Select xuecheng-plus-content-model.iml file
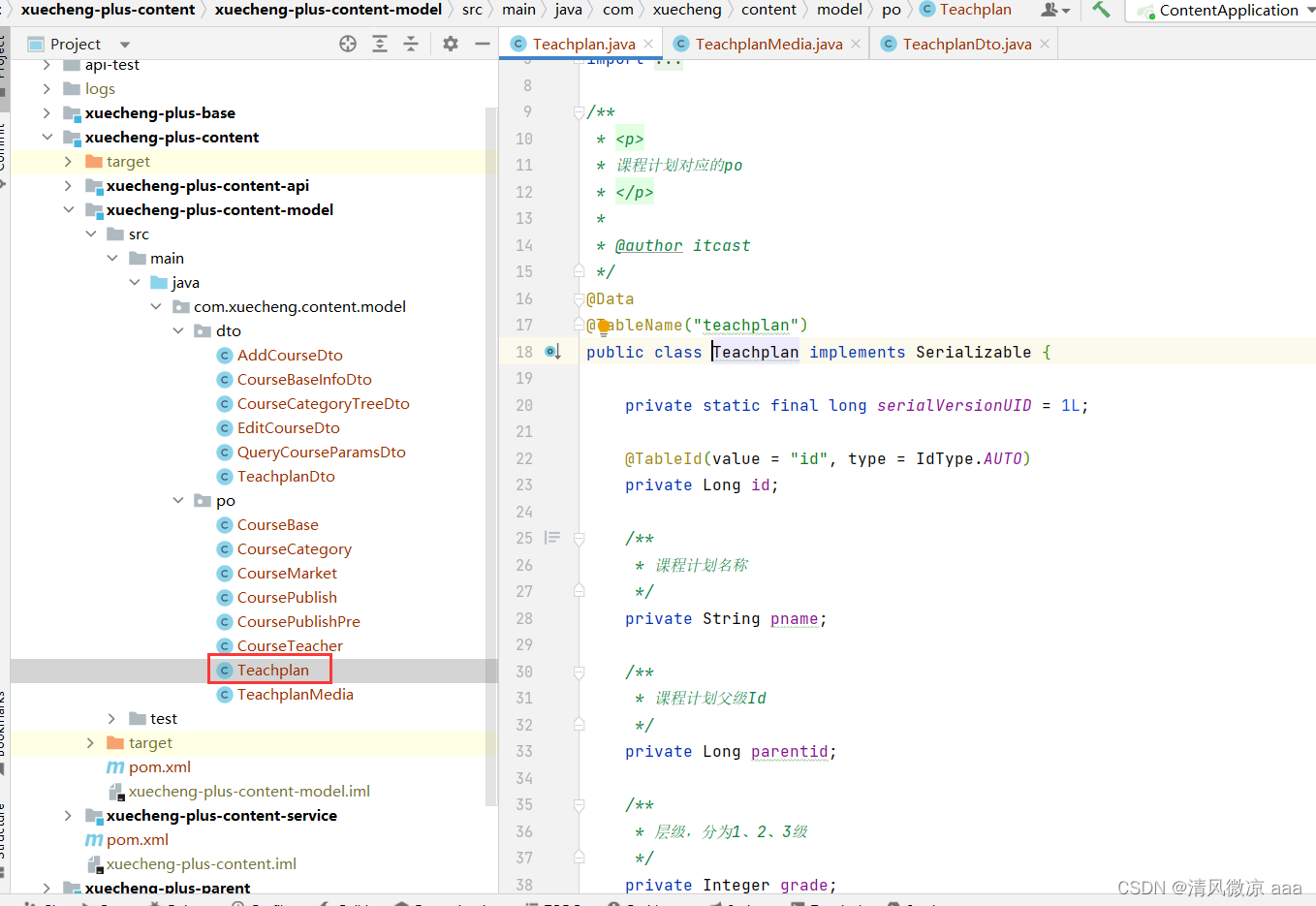 tap(249, 791)
